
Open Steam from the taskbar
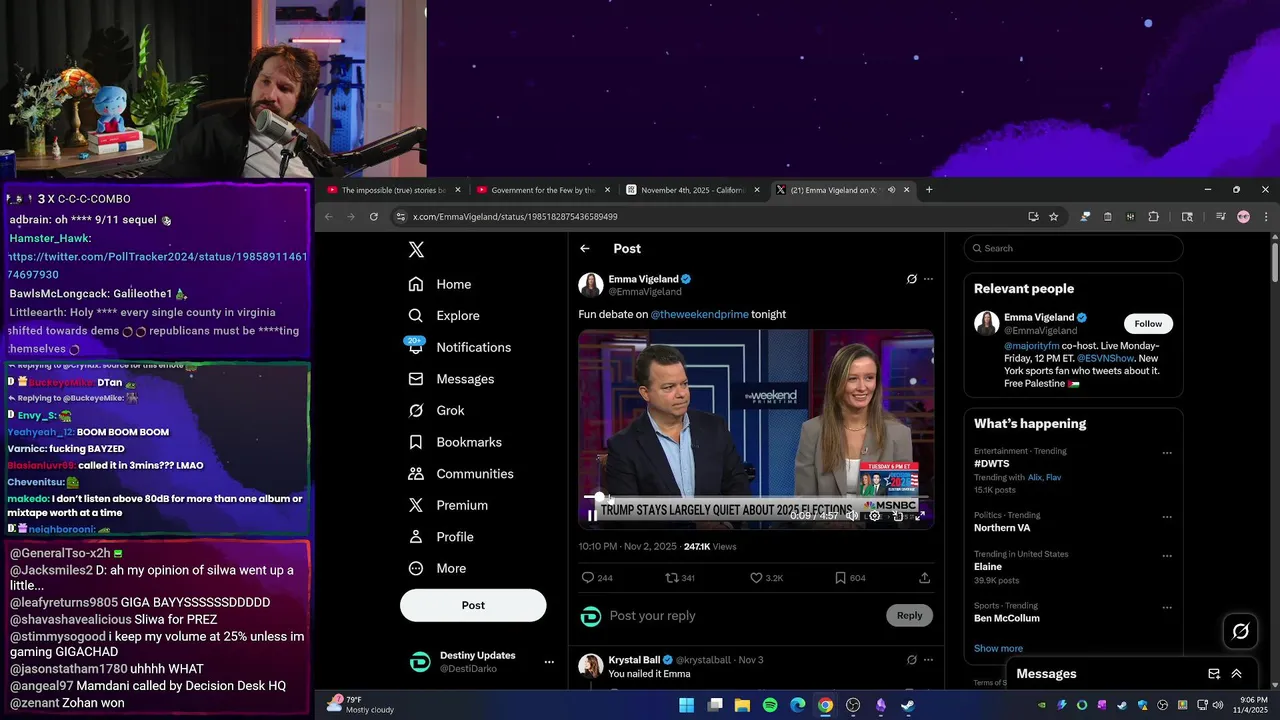908,705
